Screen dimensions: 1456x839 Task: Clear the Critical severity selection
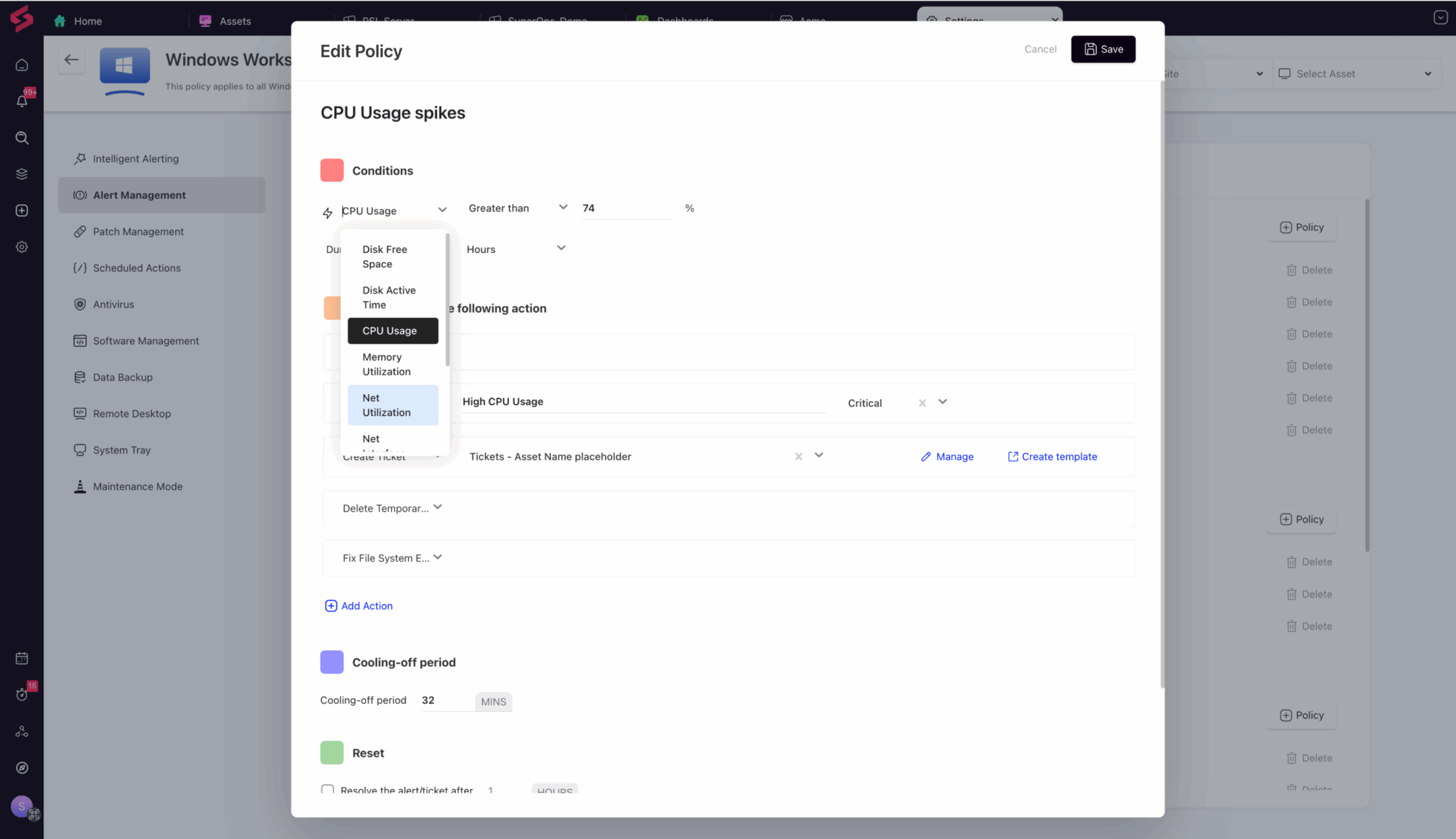[x=922, y=403]
